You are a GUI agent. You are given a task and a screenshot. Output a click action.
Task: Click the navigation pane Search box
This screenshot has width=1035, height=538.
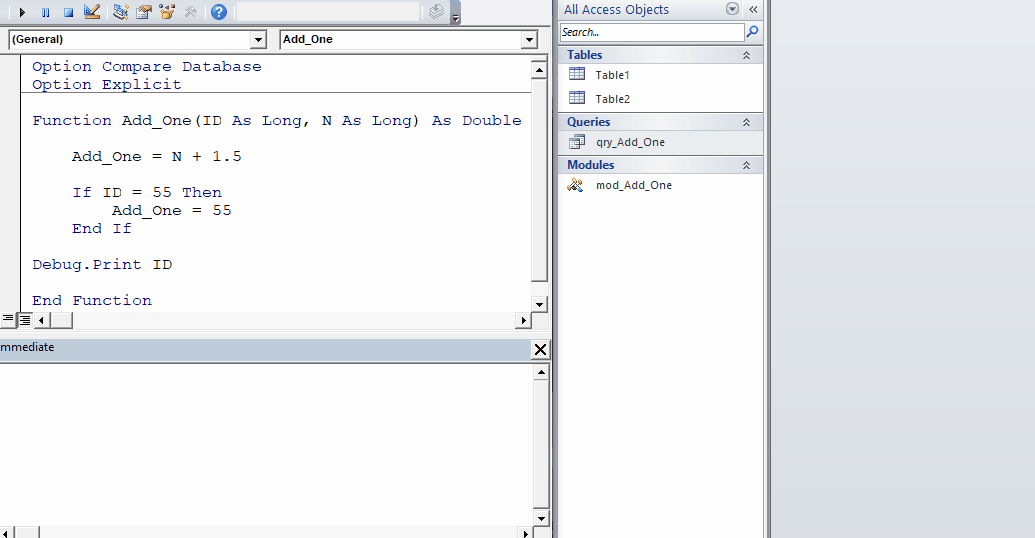[x=651, y=32]
